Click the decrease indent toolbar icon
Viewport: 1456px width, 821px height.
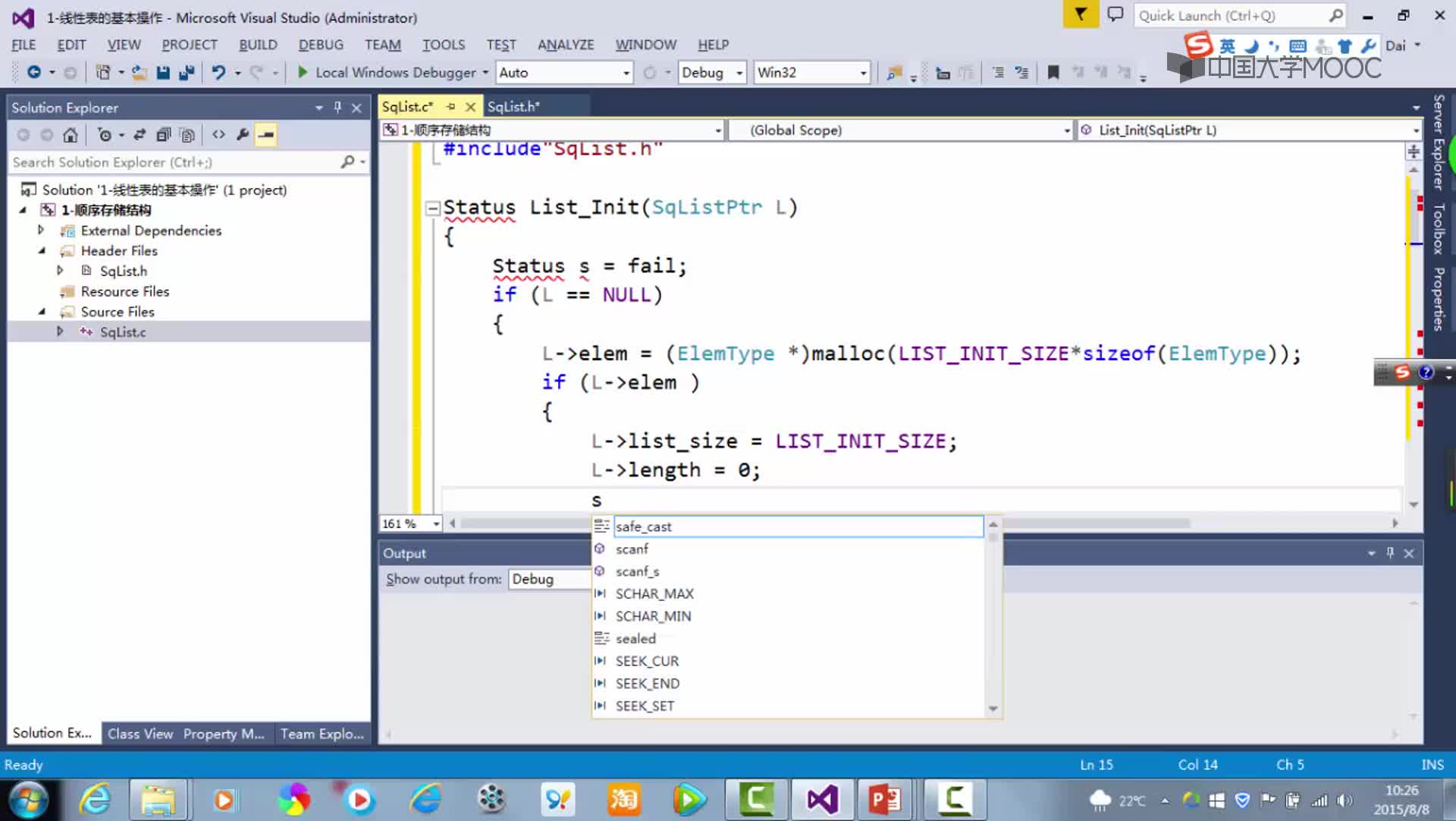pos(998,73)
